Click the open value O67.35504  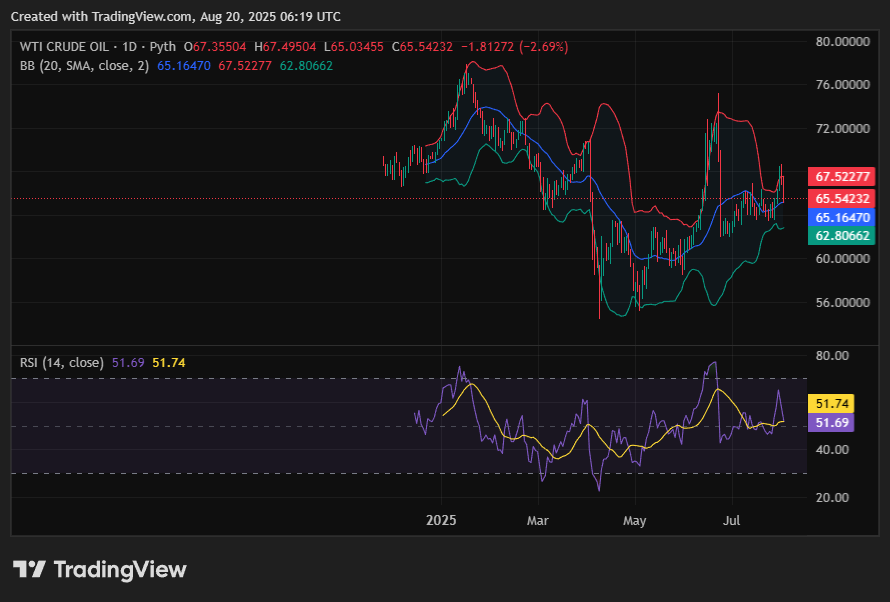(x=215, y=47)
